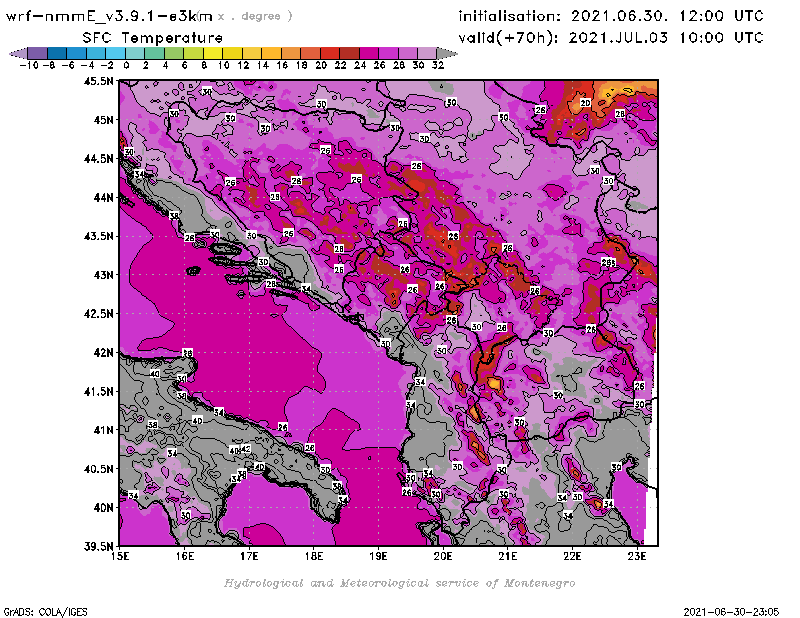This screenshot has width=800, height=618.
Task: Click the legend swatch between 6 and 8
Action: [x=193, y=53]
